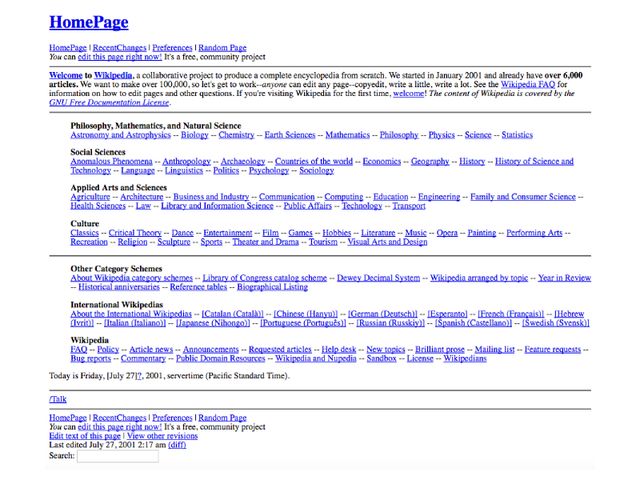The height and width of the screenshot is (480, 640).
Task: Click the Edit text of this page link
Action: 85,436
